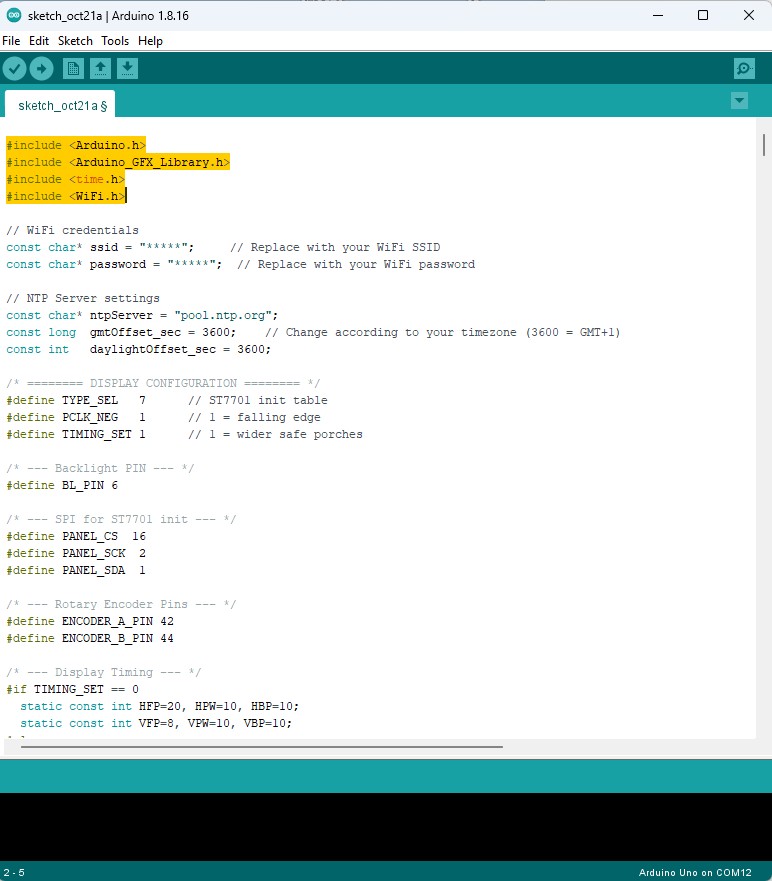Maximize the Arduino IDE window
This screenshot has height=881, width=772.
click(x=703, y=15)
